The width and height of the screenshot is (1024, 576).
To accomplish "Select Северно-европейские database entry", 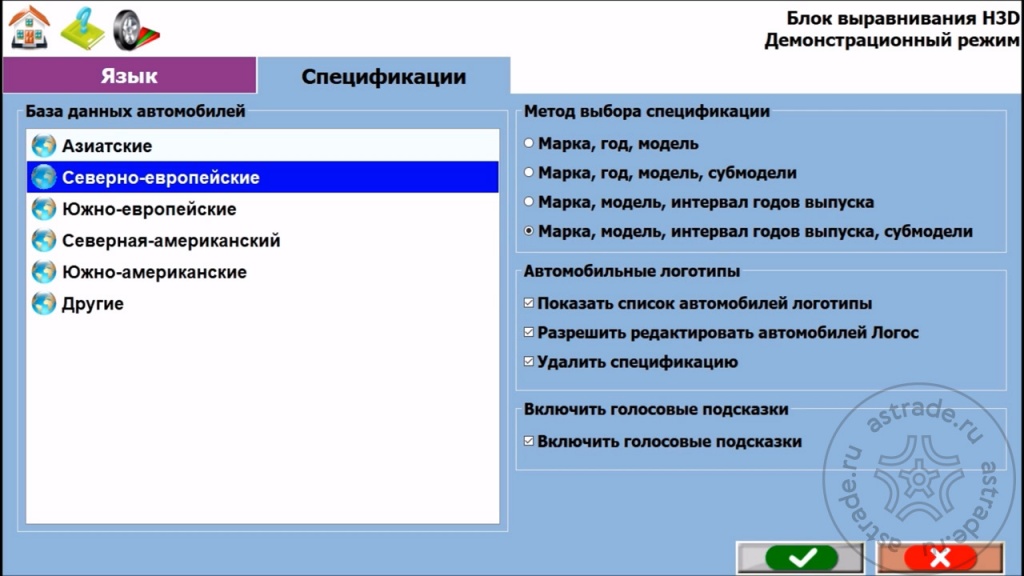I will click(x=263, y=177).
